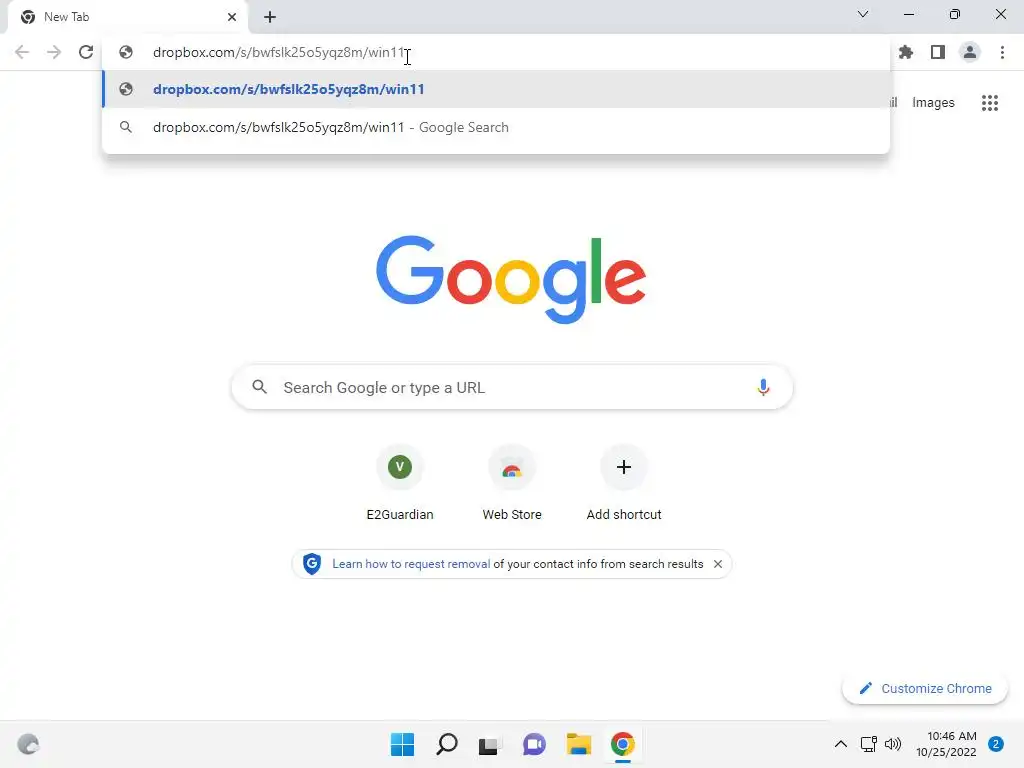Click the browser back arrow
The image size is (1024, 768).
point(22,52)
